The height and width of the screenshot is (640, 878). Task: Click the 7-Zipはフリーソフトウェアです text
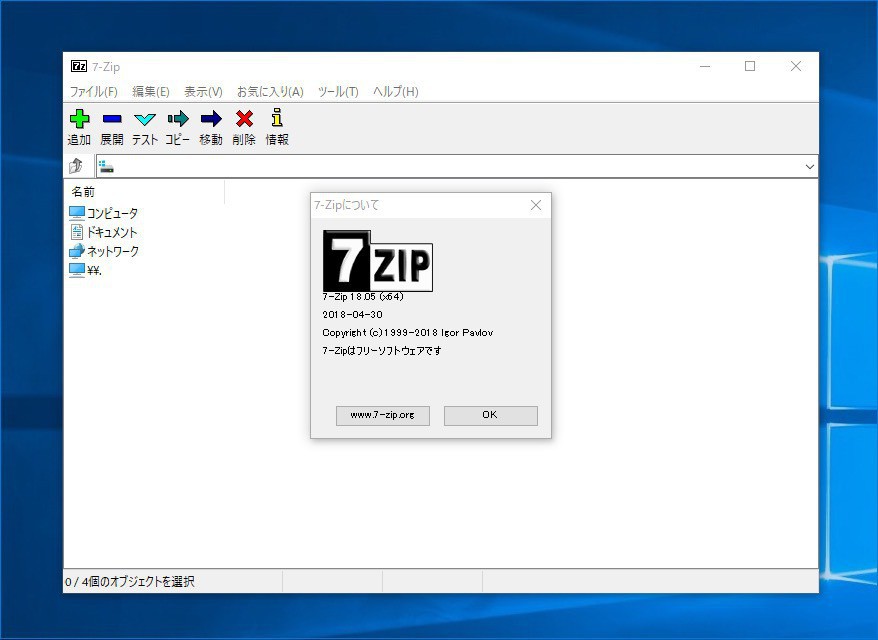382,351
